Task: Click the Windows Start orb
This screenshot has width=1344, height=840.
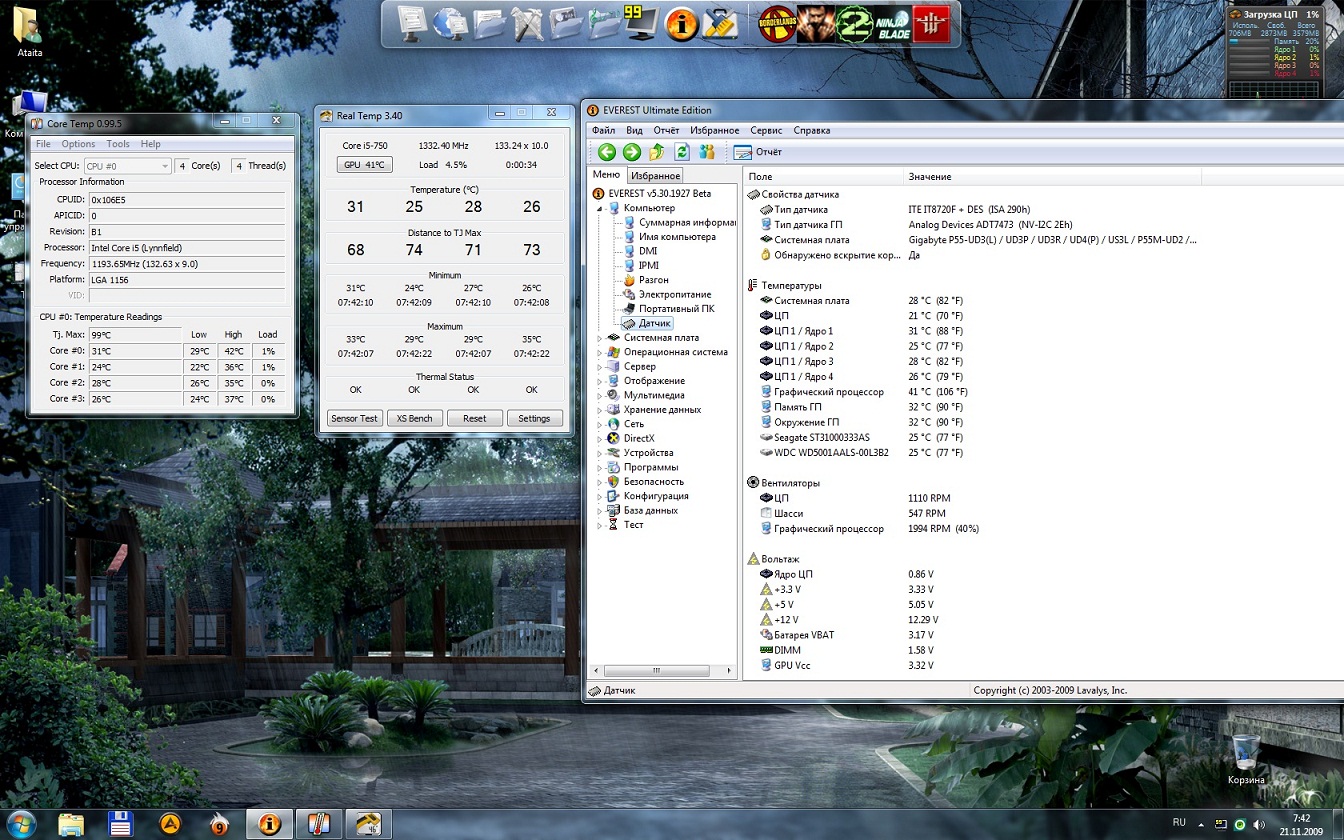Action: point(21,824)
